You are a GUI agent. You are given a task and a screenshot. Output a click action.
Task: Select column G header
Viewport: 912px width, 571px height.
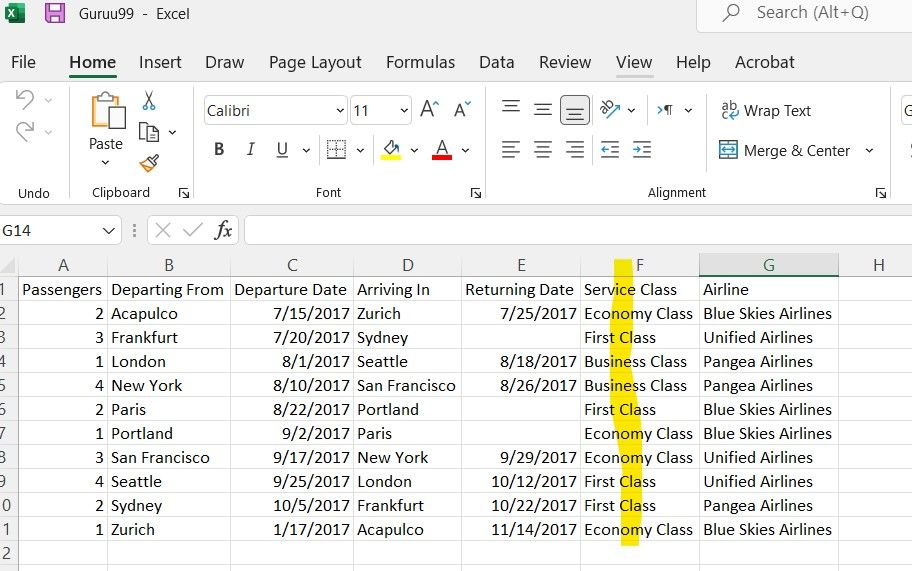(x=768, y=265)
